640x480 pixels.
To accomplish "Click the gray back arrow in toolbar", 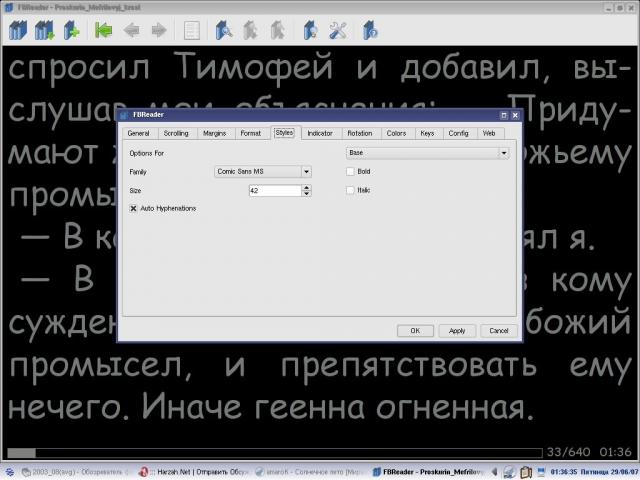I will point(131,30).
